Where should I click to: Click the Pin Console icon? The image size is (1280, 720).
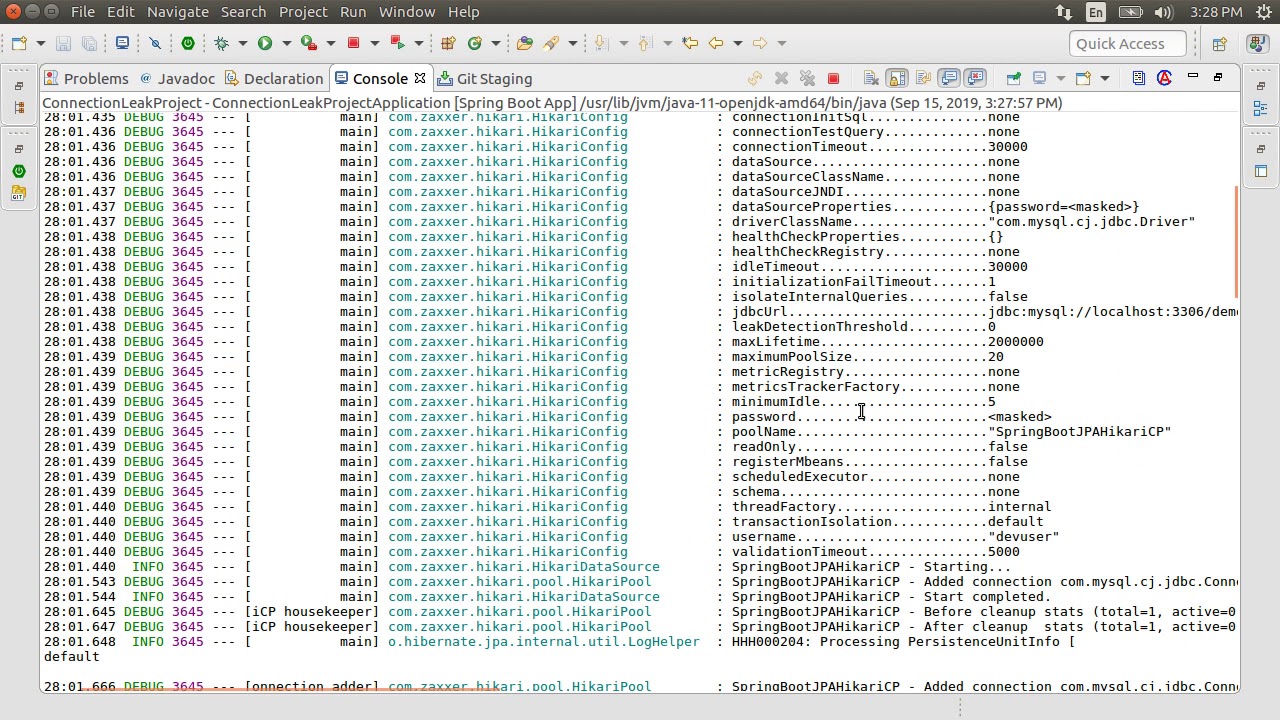tap(1013, 78)
